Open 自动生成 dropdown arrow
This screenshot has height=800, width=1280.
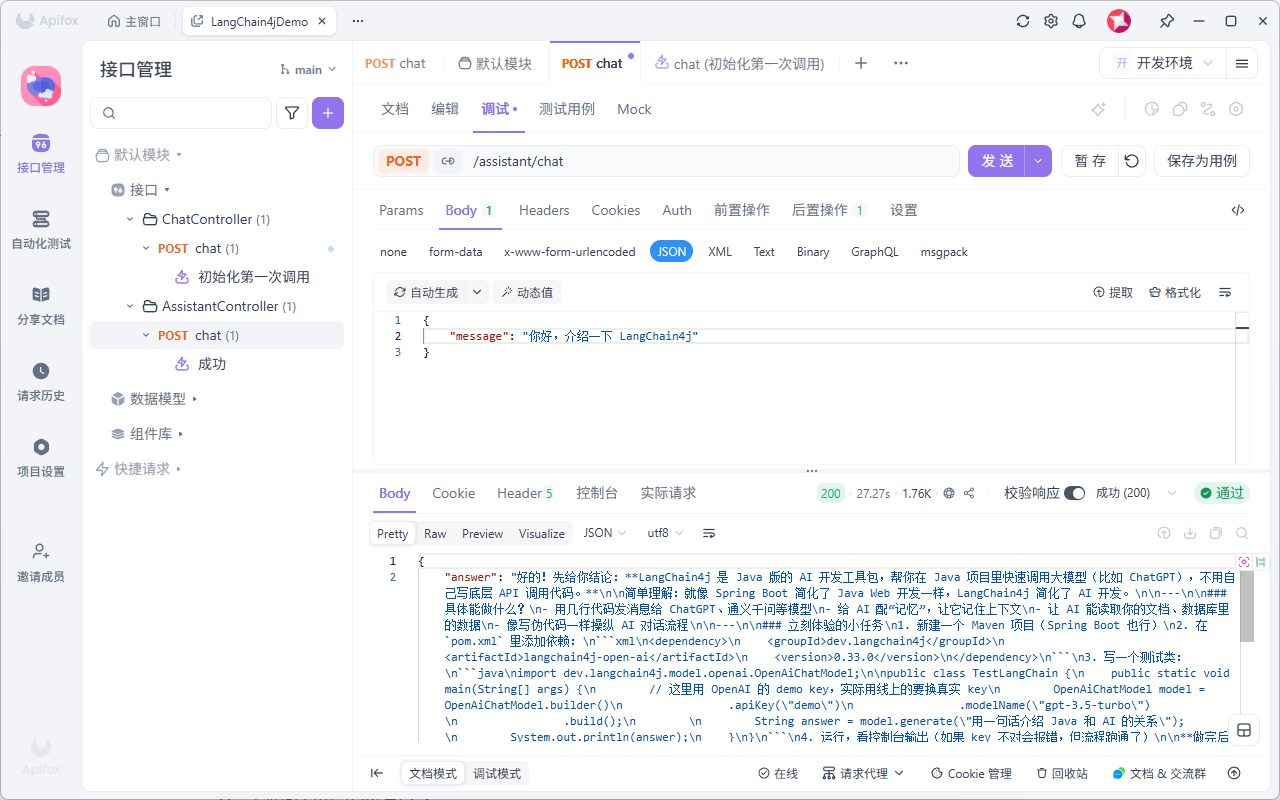[x=477, y=292]
